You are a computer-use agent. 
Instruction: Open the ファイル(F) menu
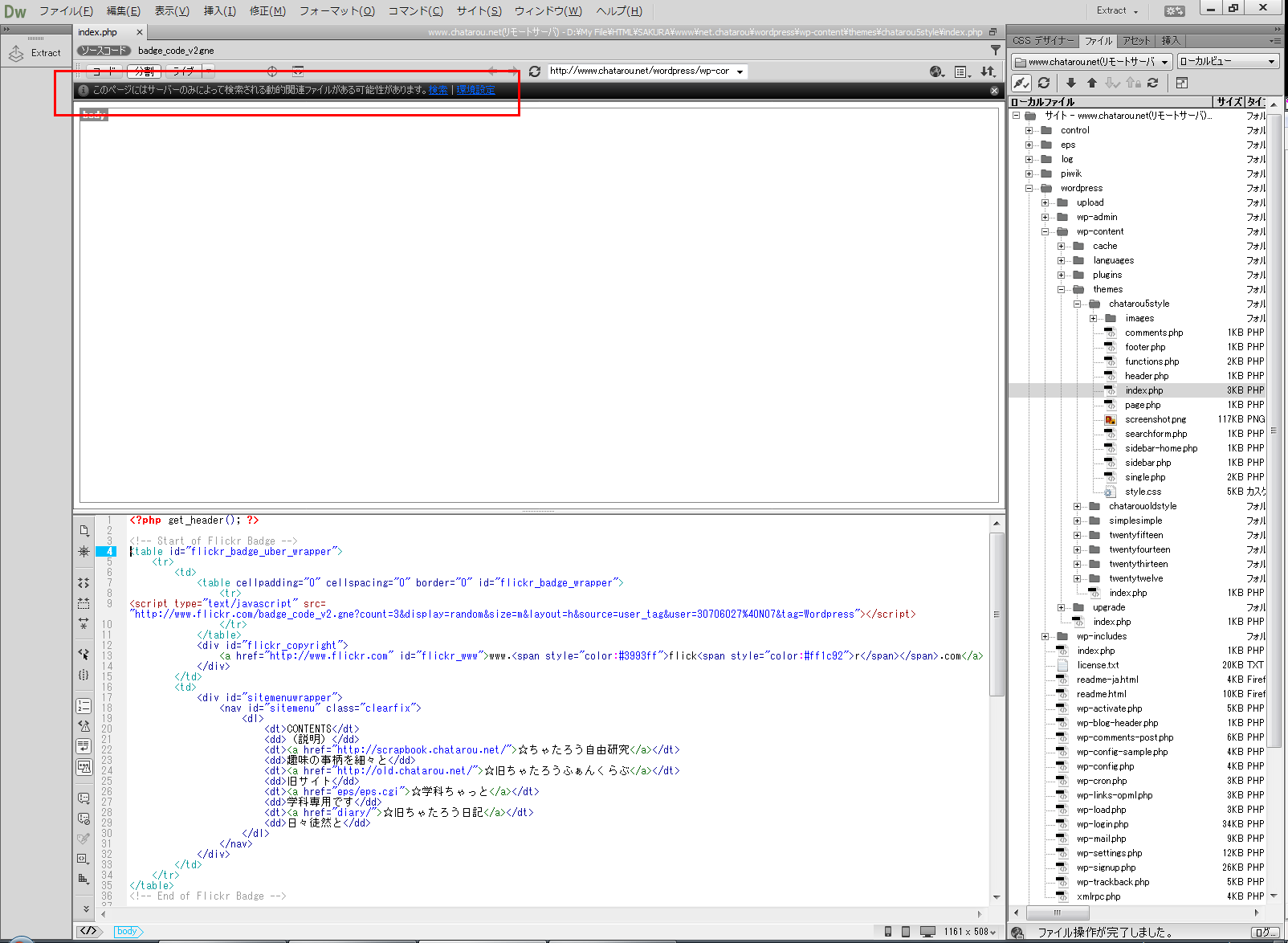tap(66, 11)
